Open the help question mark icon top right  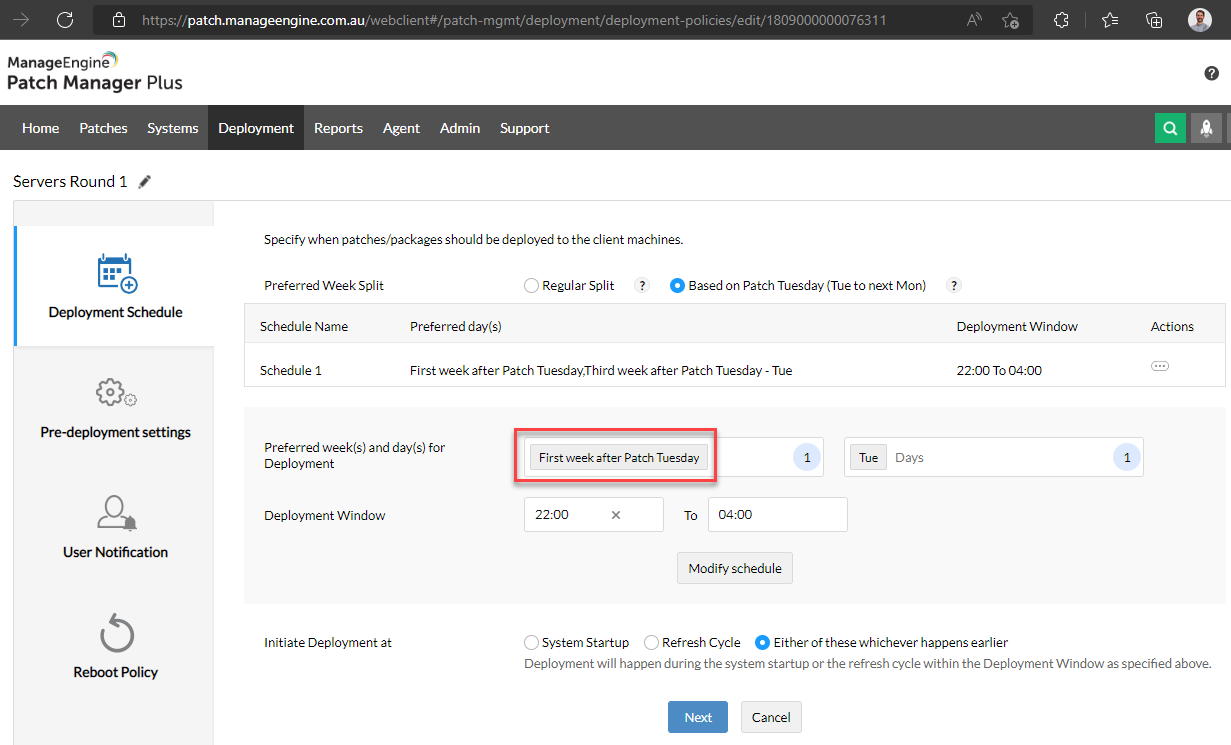(x=1211, y=73)
